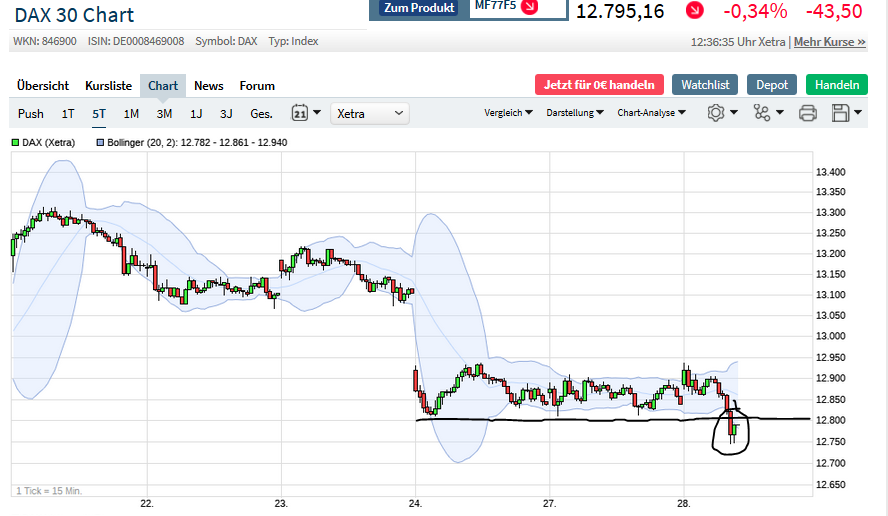Image resolution: width=888 pixels, height=516 pixels.
Task: Select the 1J time range
Action: [196, 114]
